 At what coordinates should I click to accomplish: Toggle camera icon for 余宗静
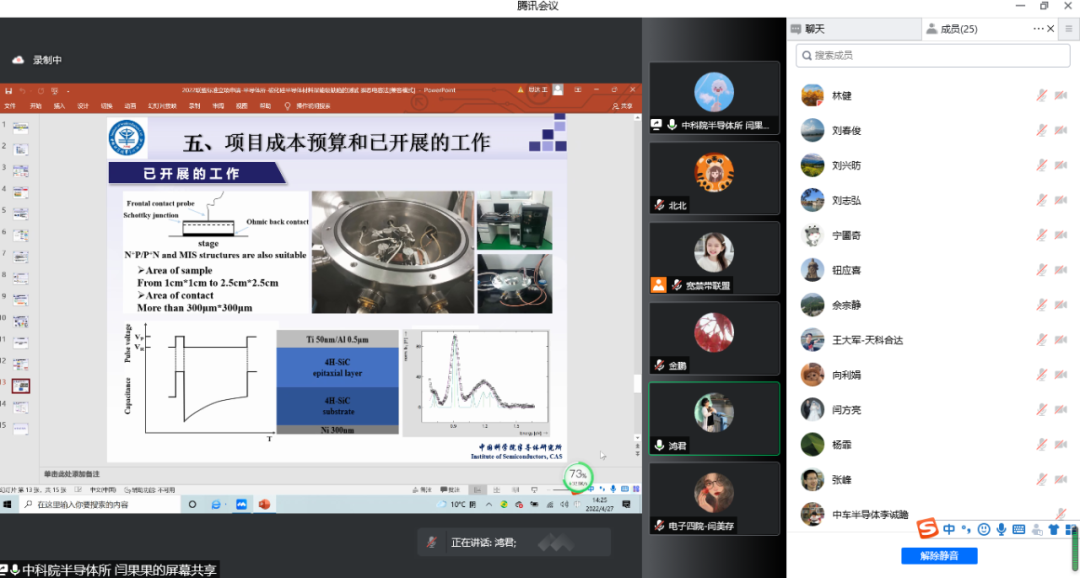pyautogui.click(x=1061, y=305)
